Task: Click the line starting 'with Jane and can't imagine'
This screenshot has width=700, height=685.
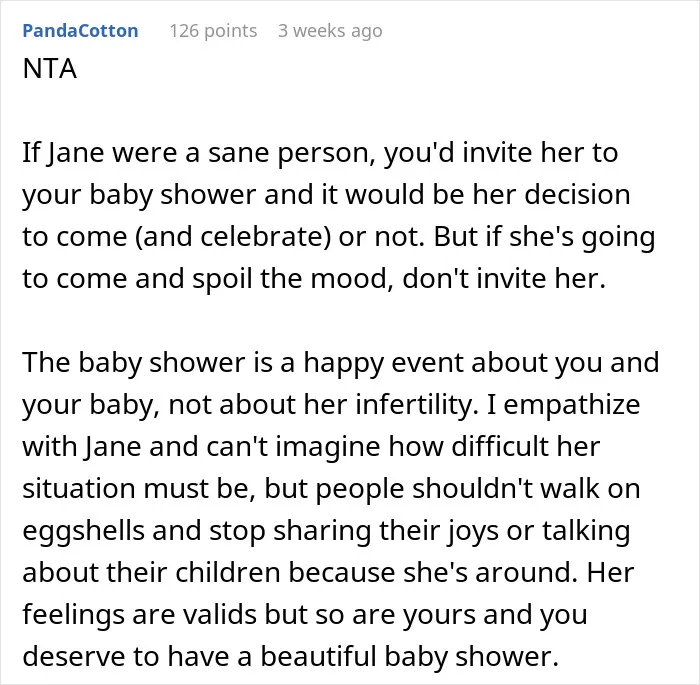Action: 311,447
